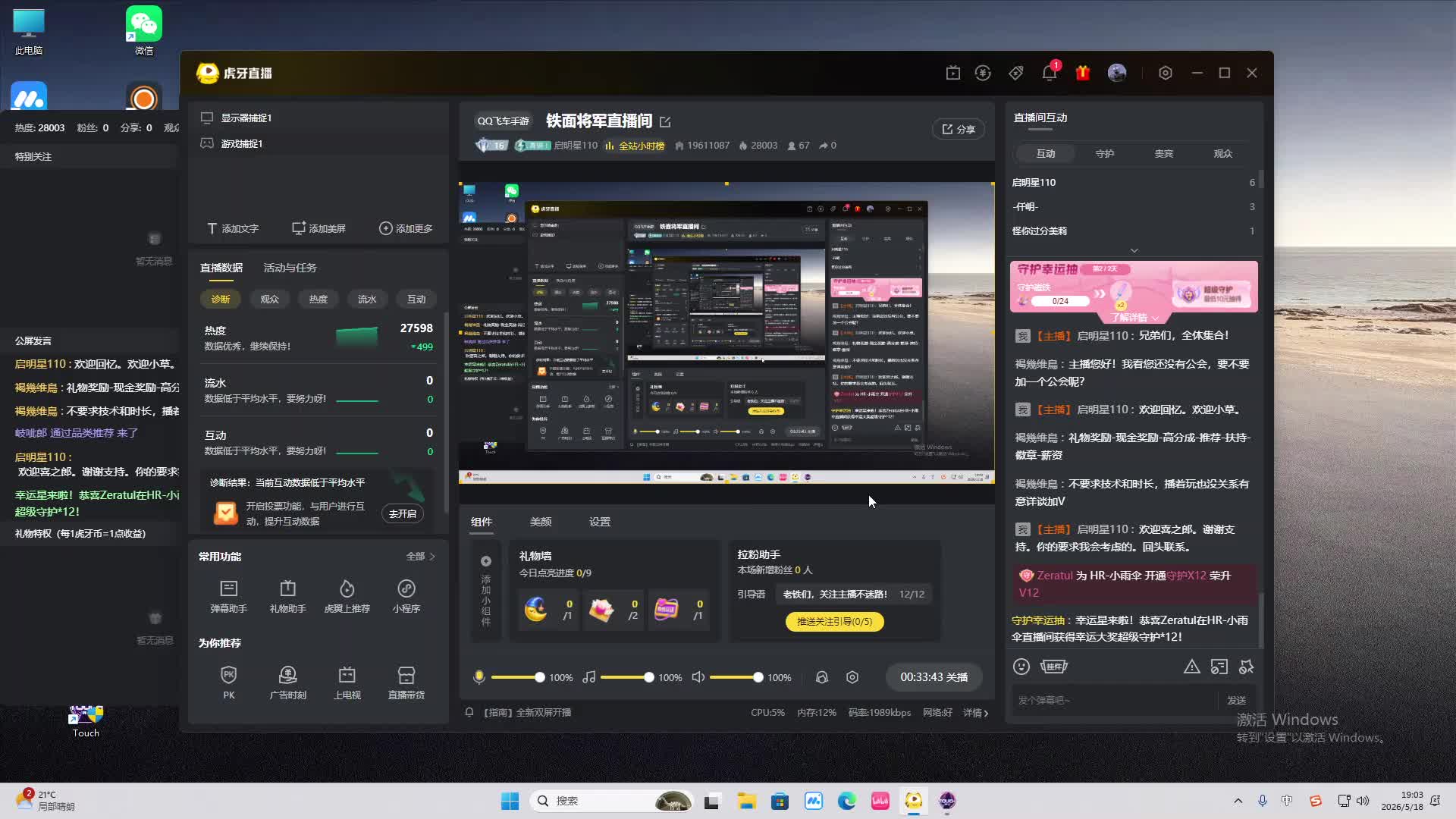
Task: Open the red gift box icon
Action: [x=1083, y=73]
